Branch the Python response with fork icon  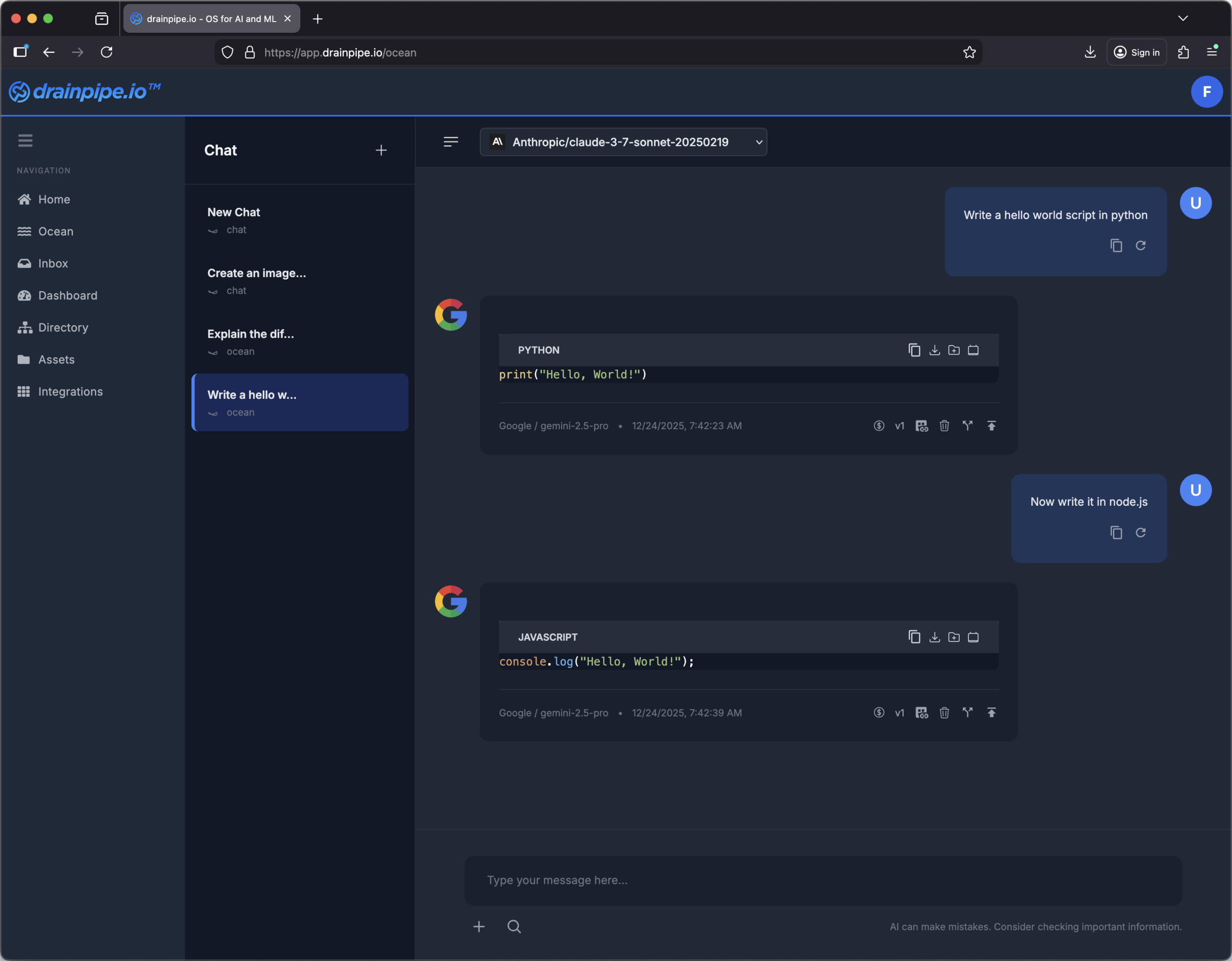click(967, 426)
